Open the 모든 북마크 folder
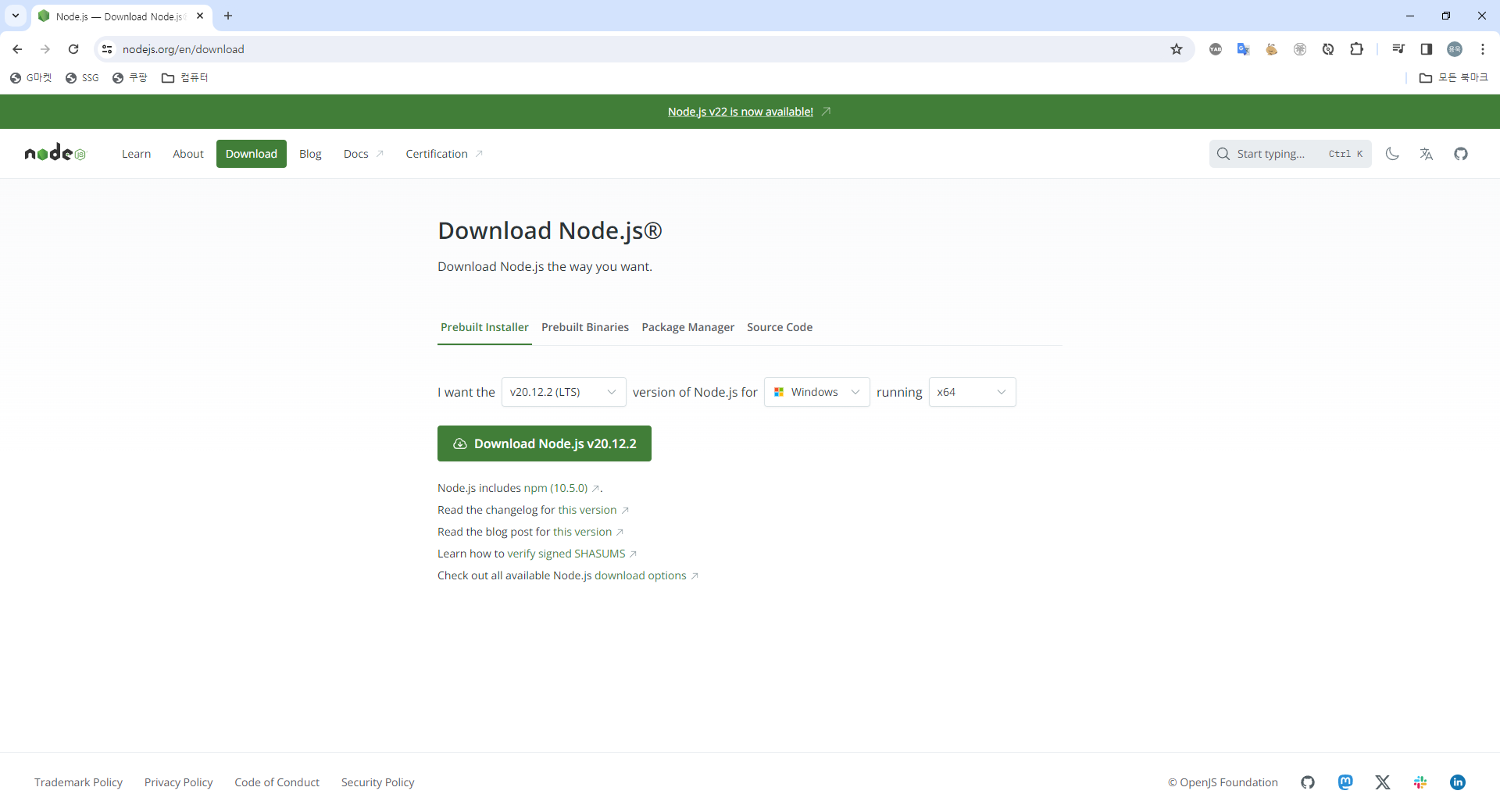The height and width of the screenshot is (812, 1500). (x=1454, y=77)
